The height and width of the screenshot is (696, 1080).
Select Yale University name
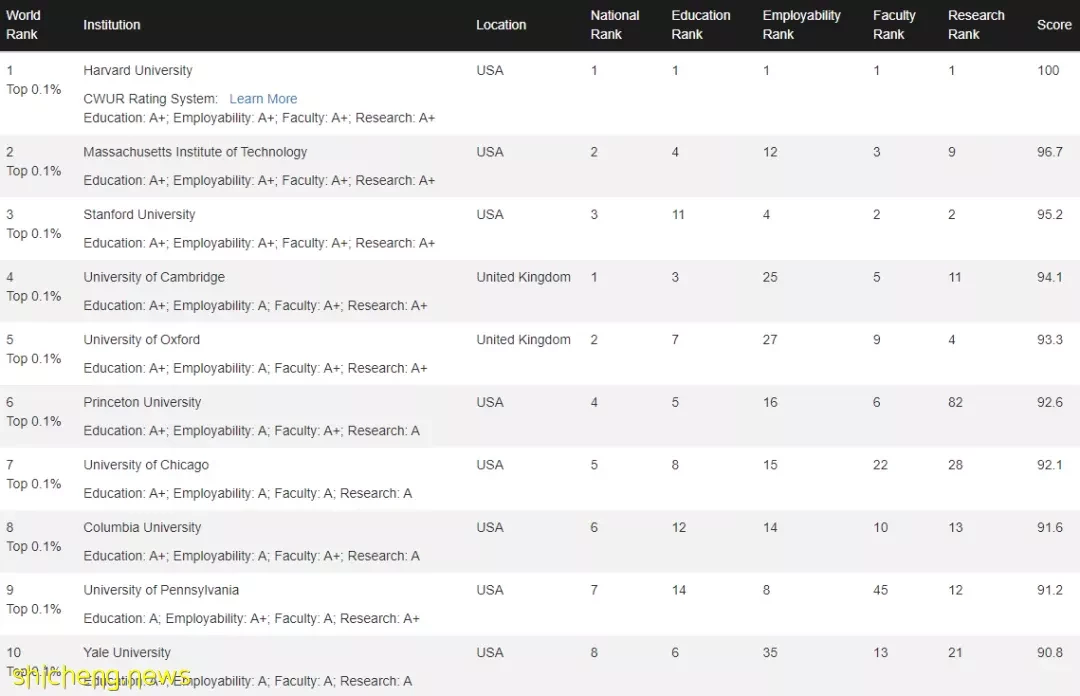coord(127,653)
